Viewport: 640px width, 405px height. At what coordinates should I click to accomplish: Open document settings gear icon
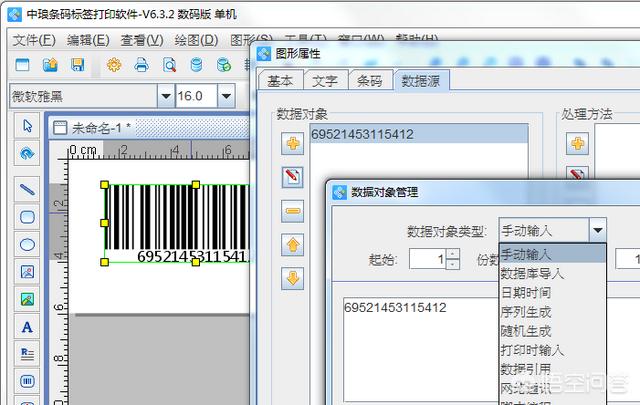click(114, 65)
